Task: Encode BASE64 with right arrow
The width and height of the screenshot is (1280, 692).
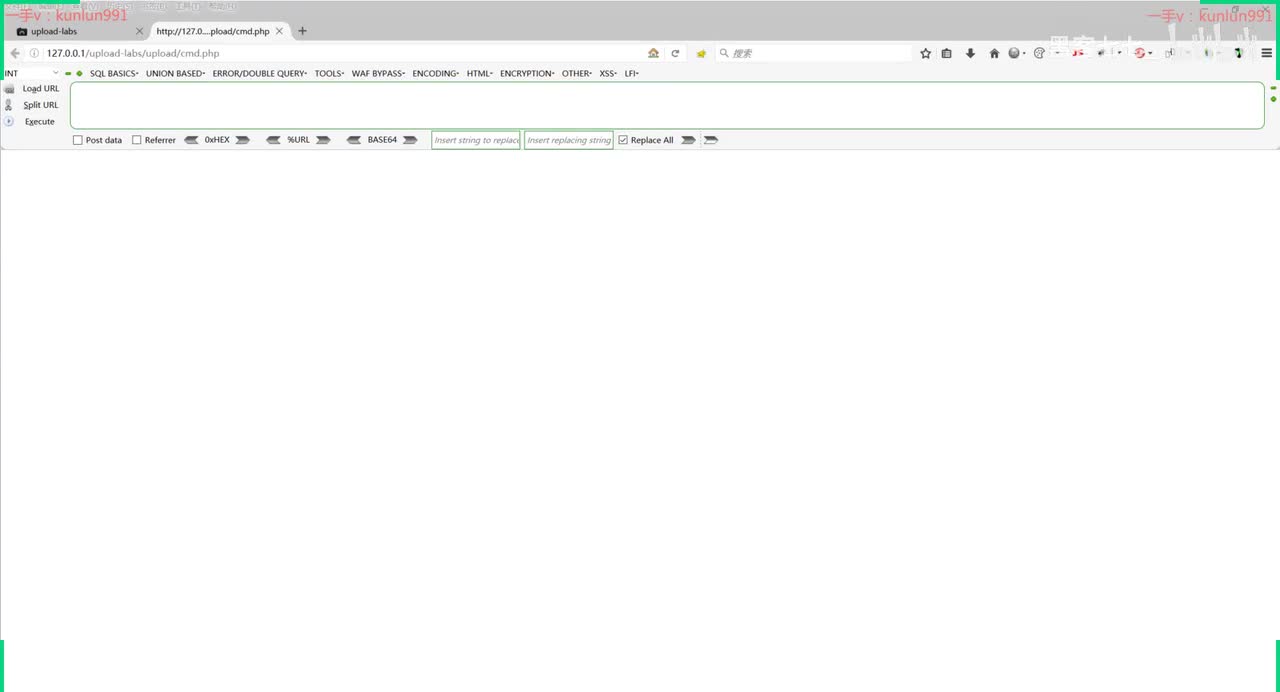Action: tap(410, 140)
